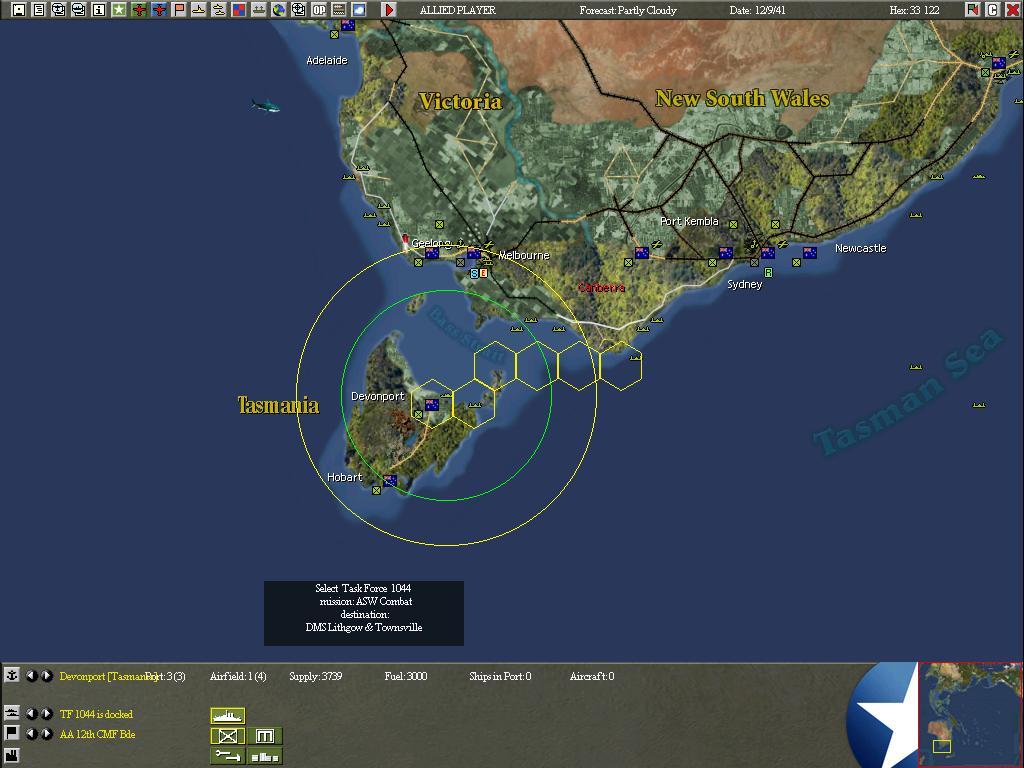Click the save game disk icon
Viewport: 1024px width, 768px height.
19,10
